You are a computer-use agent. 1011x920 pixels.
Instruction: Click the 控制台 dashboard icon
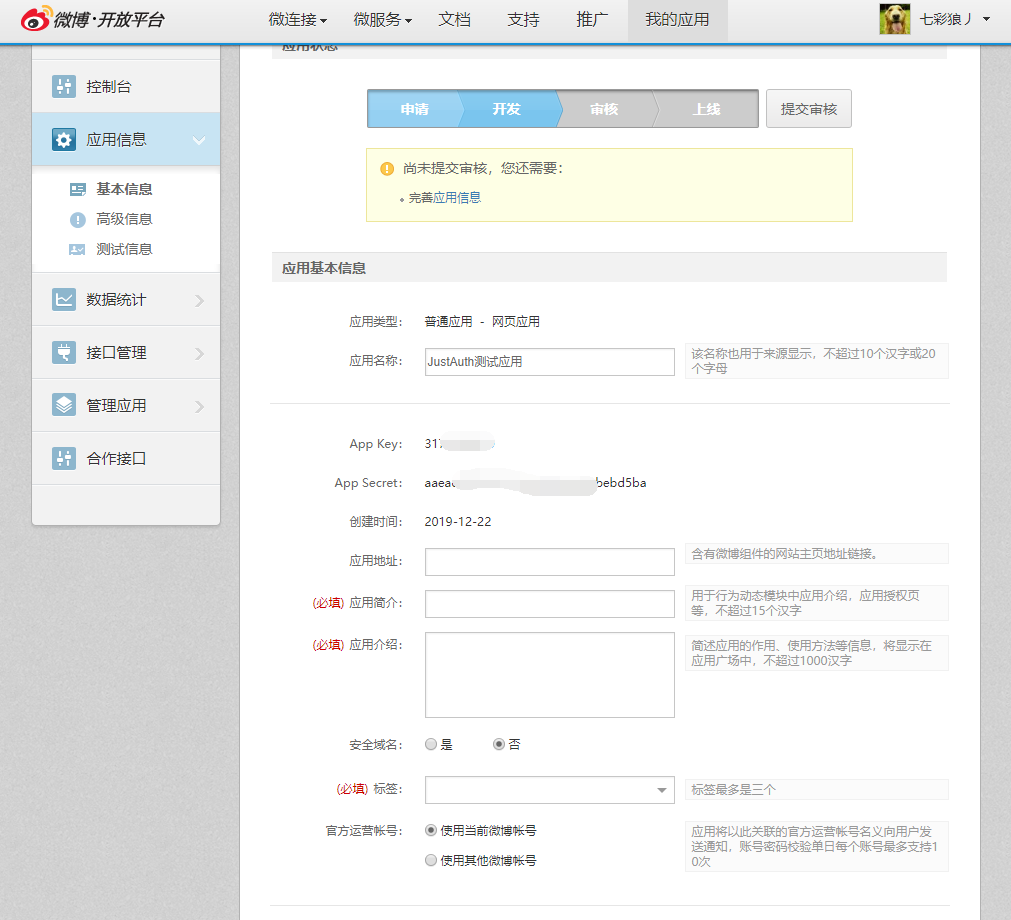[64, 86]
